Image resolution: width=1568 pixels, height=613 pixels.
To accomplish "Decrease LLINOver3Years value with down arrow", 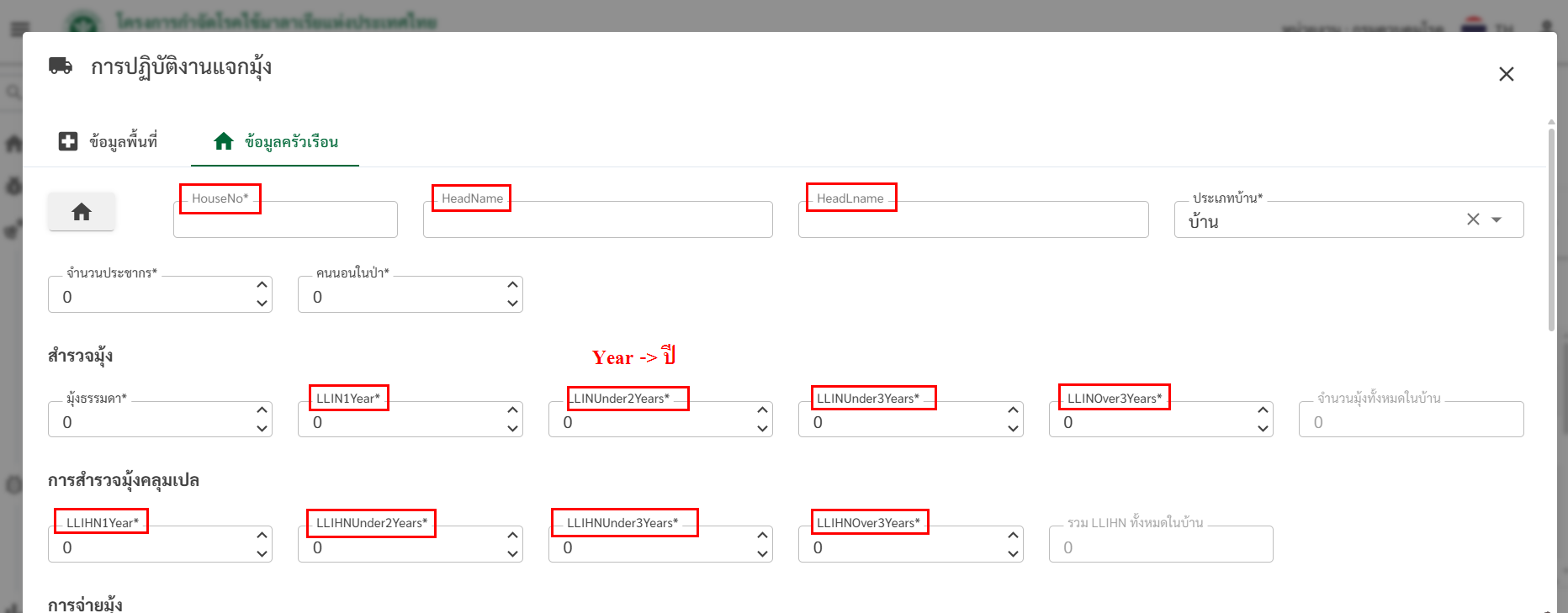I will (1263, 429).
